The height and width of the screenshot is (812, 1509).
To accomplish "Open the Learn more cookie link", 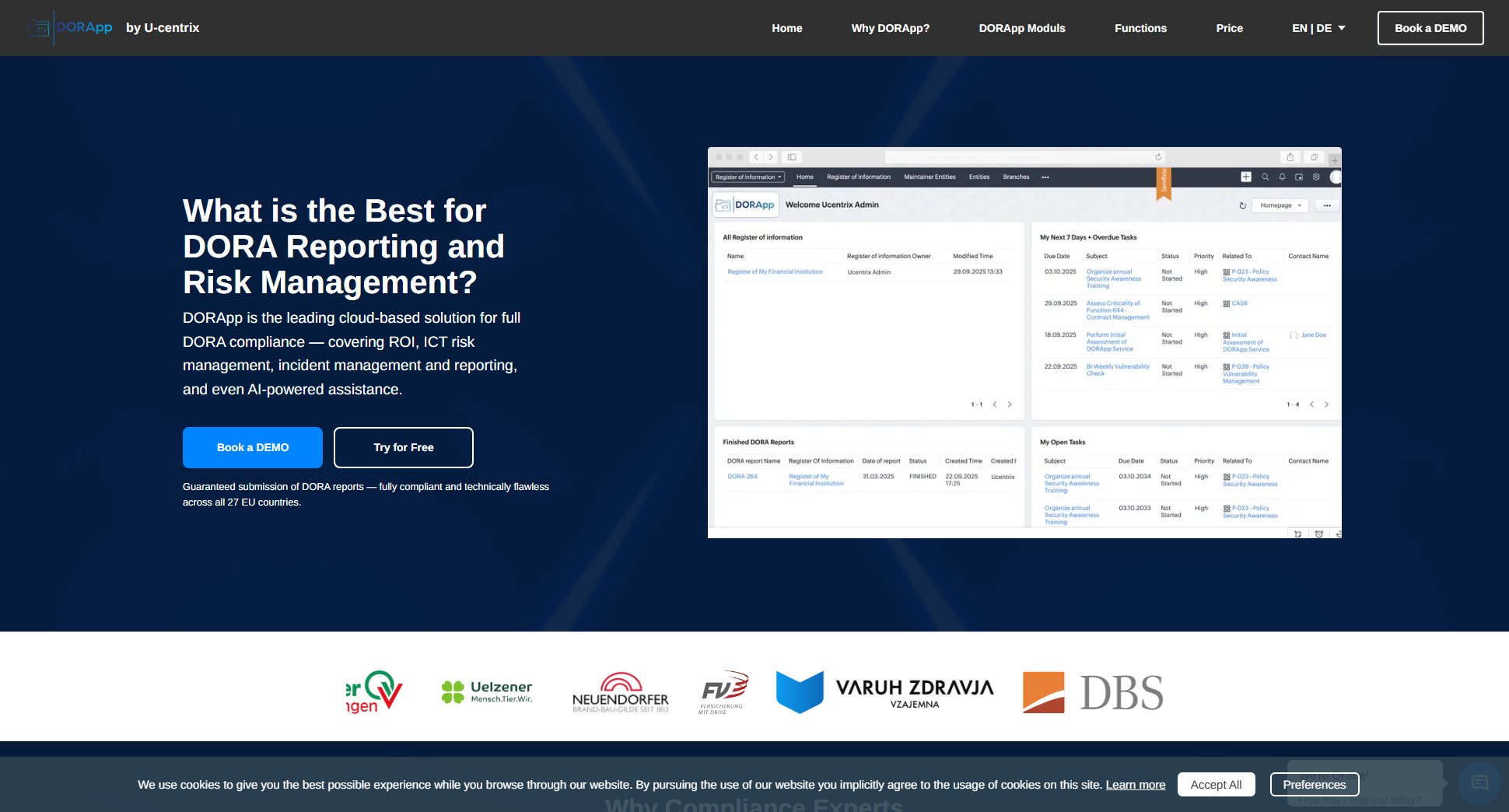I will (x=1136, y=785).
